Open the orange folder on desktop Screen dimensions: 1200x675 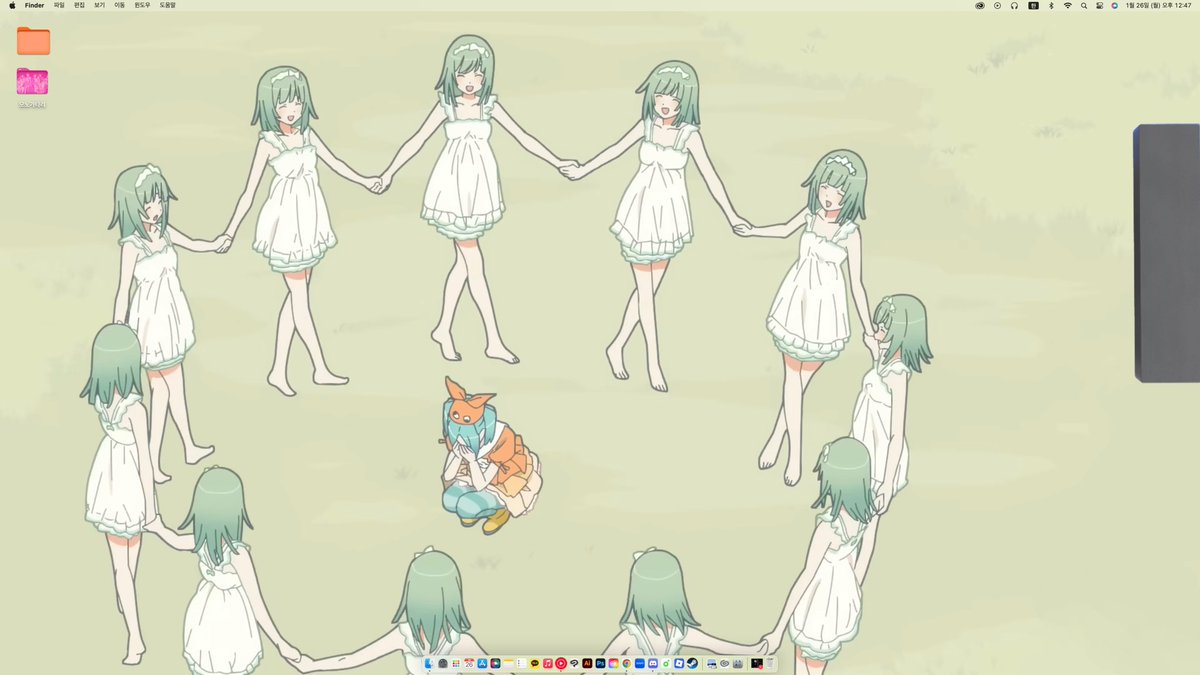pyautogui.click(x=33, y=41)
